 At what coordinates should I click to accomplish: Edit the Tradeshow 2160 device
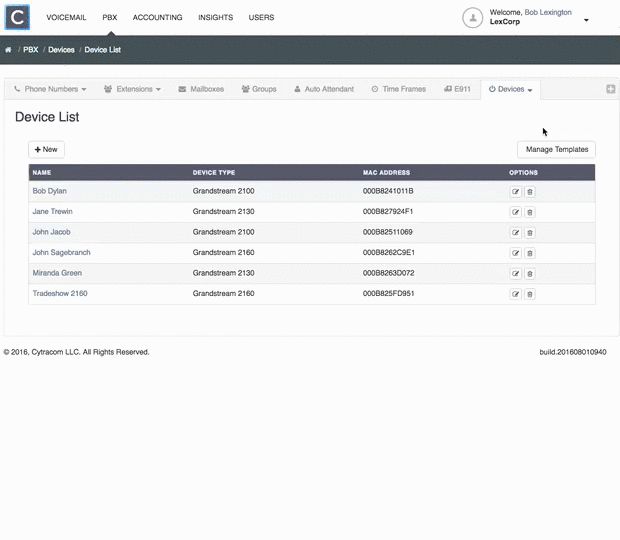(515, 294)
